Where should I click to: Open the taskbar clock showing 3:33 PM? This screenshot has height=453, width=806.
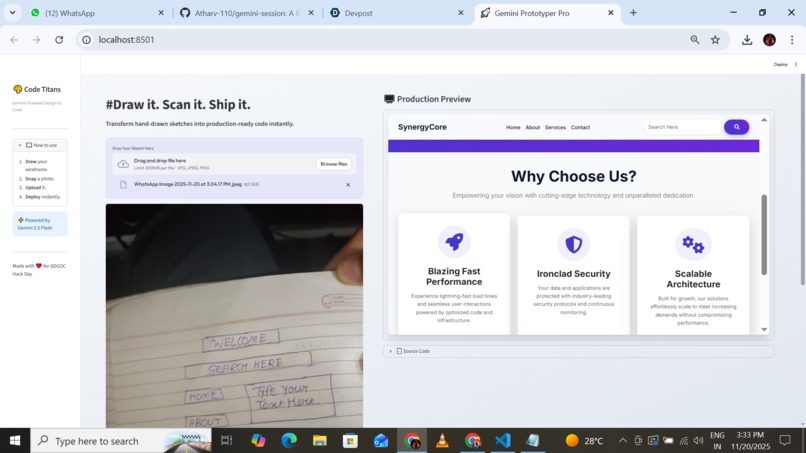coord(750,441)
